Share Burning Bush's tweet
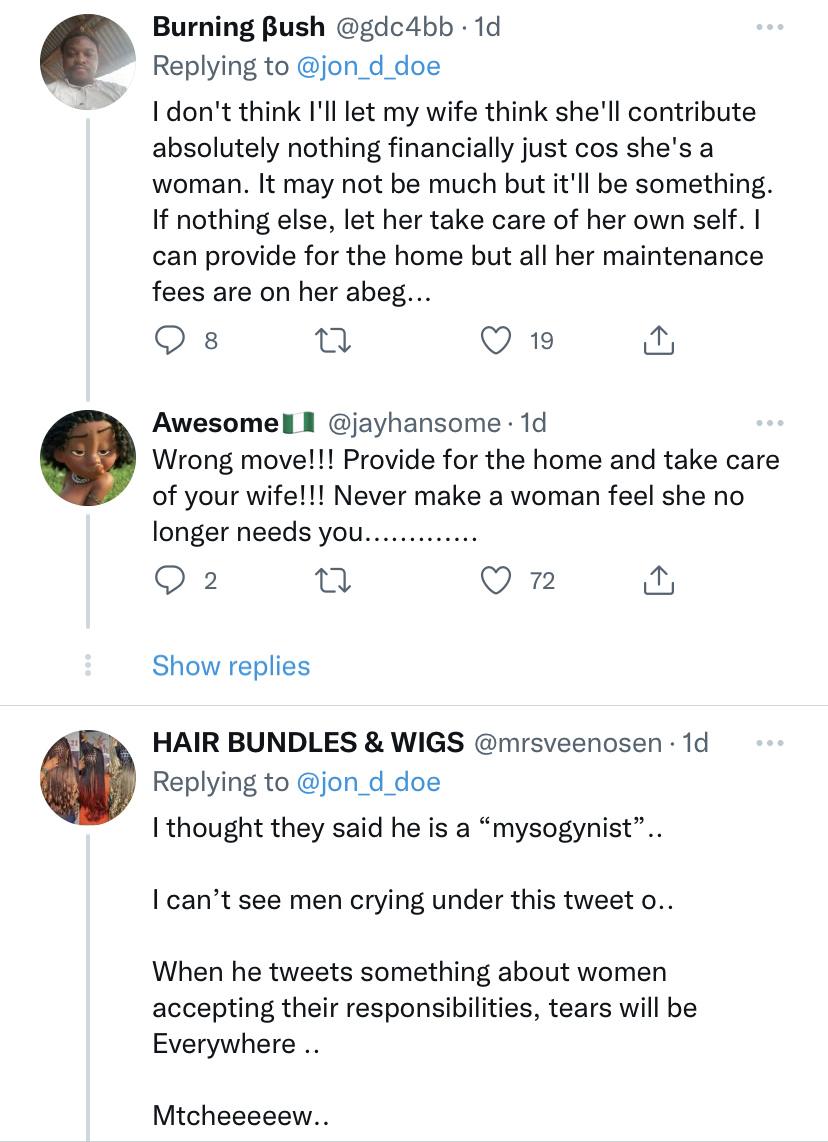Image resolution: width=828 pixels, height=1142 pixels. coord(657,341)
